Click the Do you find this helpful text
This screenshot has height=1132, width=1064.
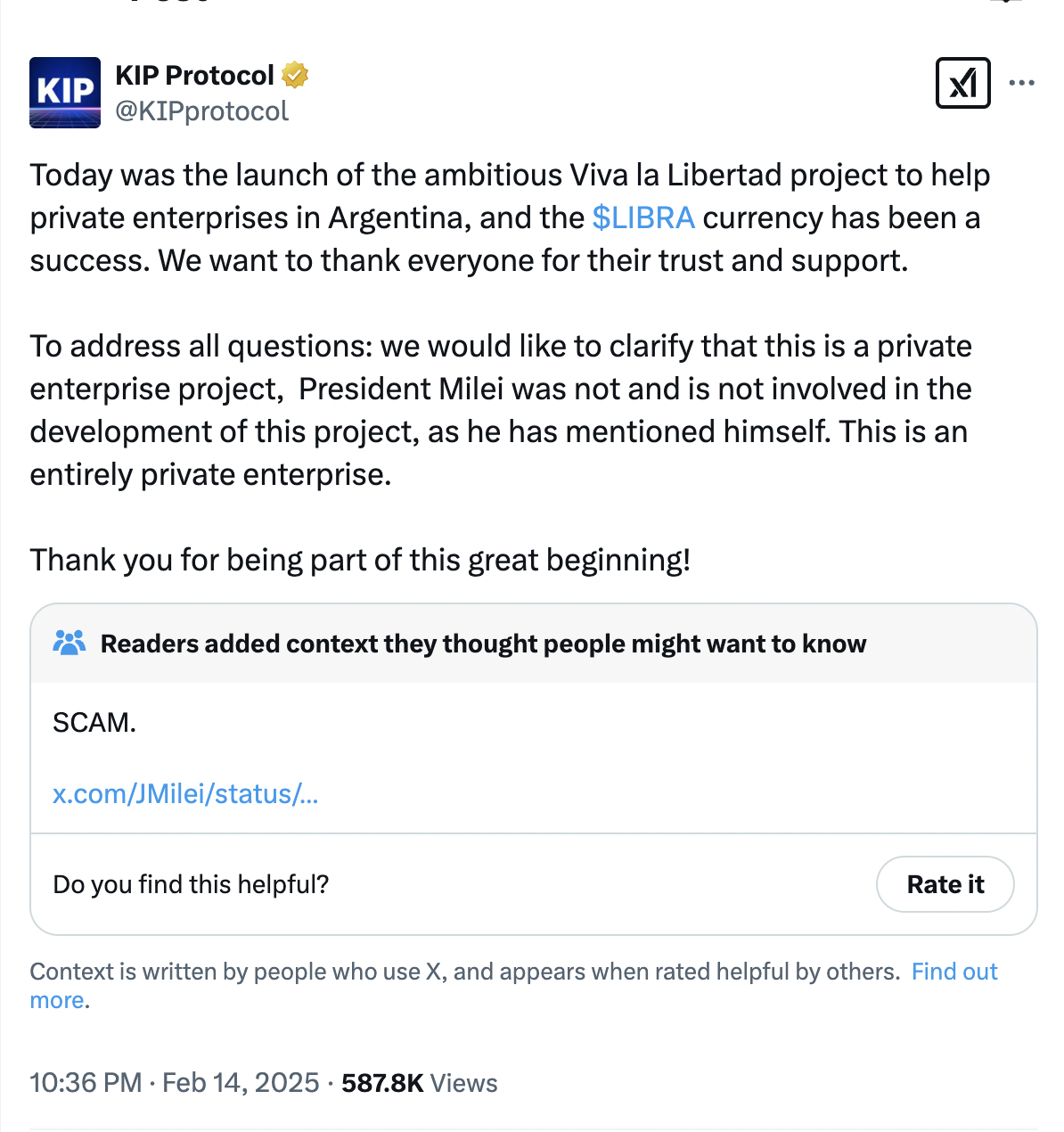(x=191, y=884)
